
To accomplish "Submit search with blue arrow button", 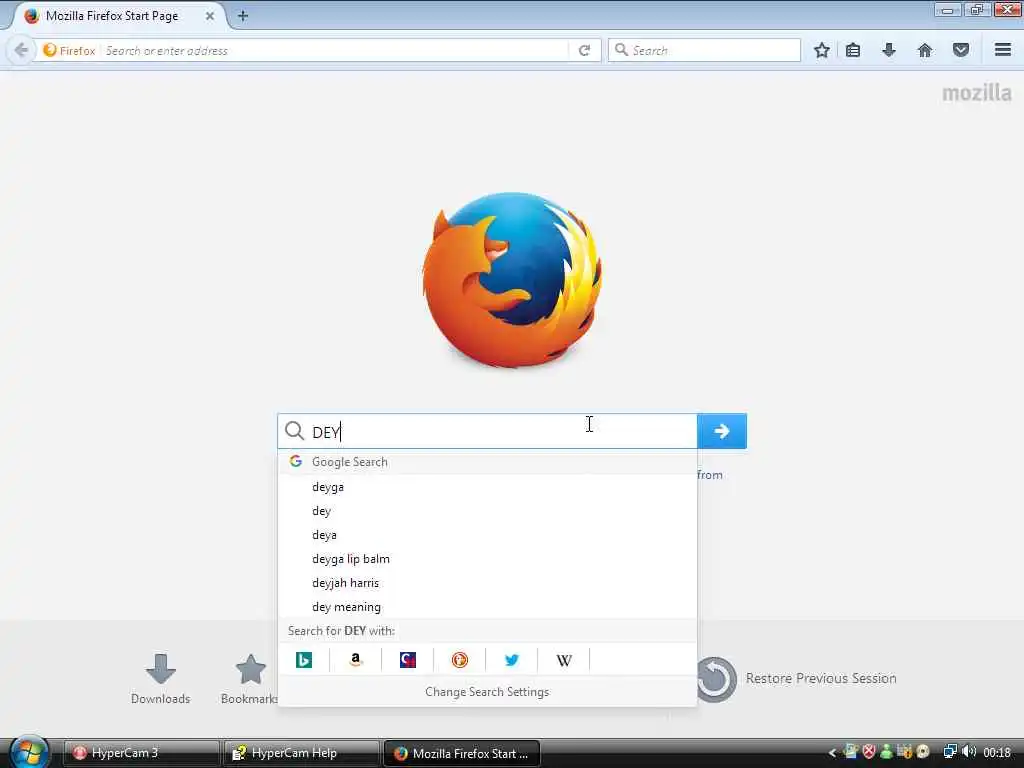I will click(x=722, y=431).
